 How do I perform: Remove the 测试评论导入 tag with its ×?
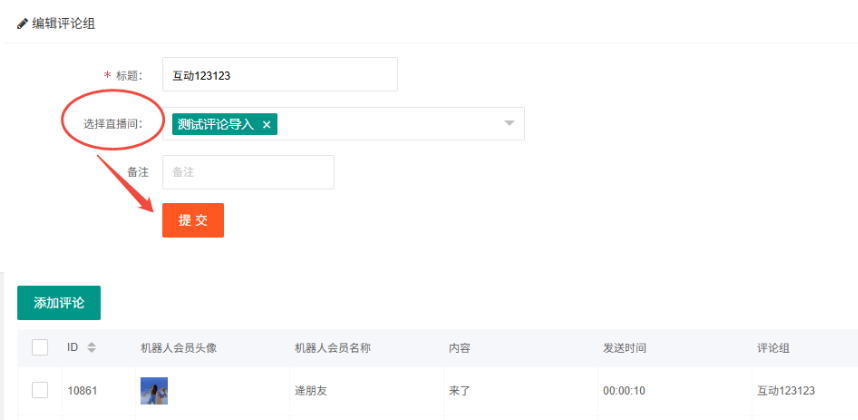click(266, 125)
